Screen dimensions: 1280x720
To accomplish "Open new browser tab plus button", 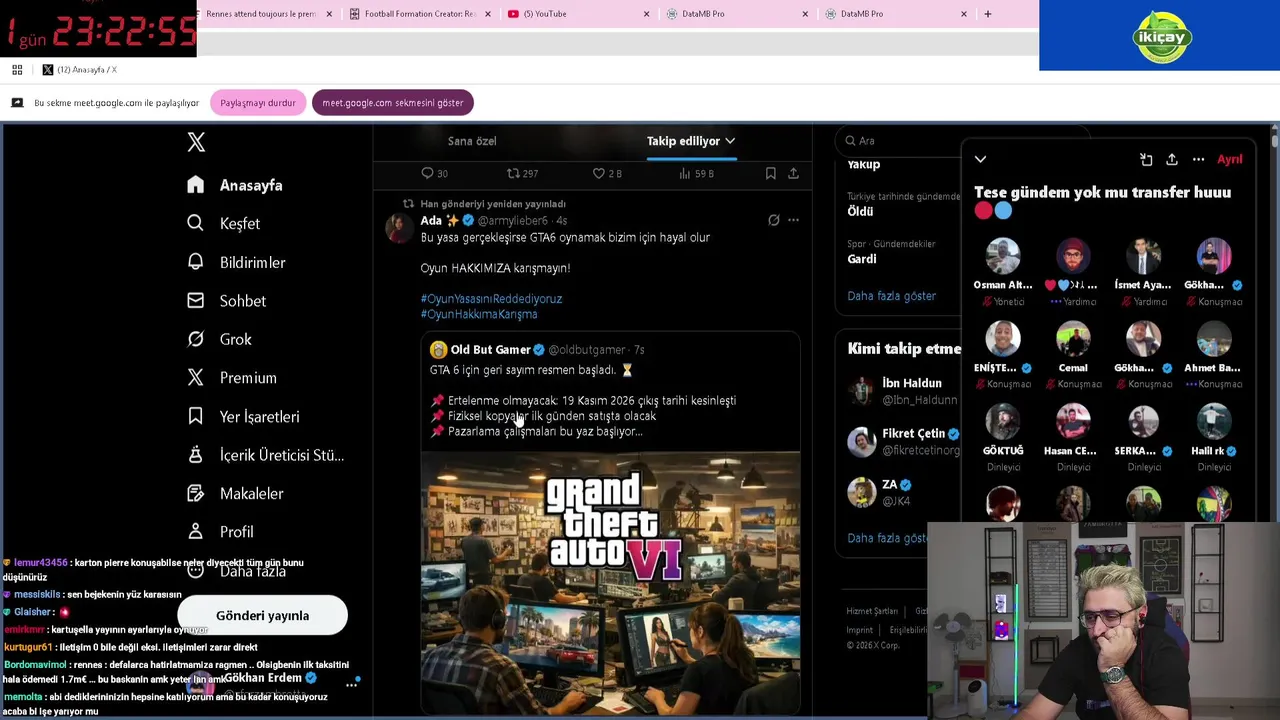I will point(988,14).
